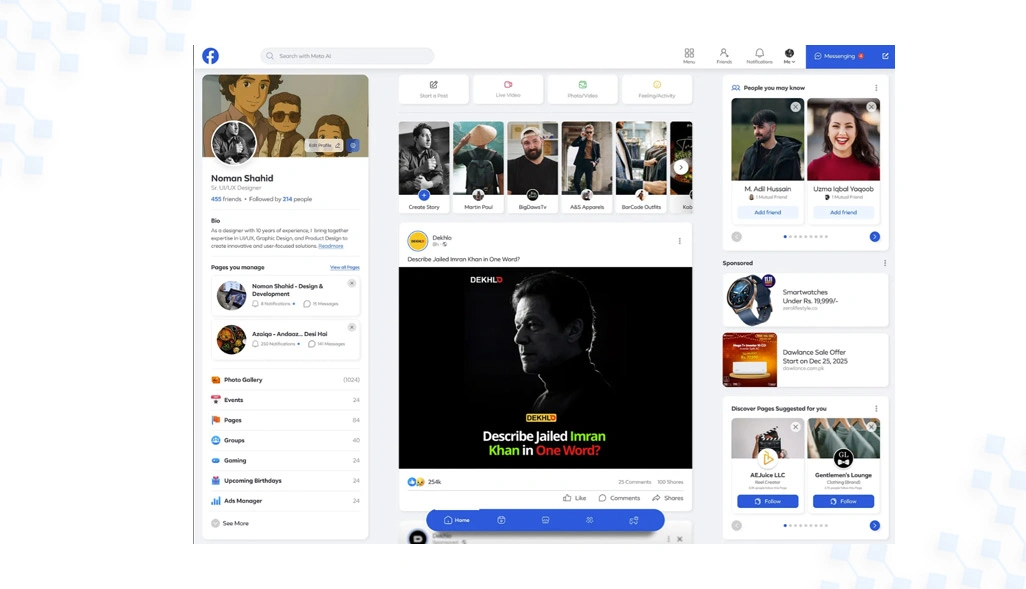
Task: Click previous arrow in People you may know
Action: [737, 236]
